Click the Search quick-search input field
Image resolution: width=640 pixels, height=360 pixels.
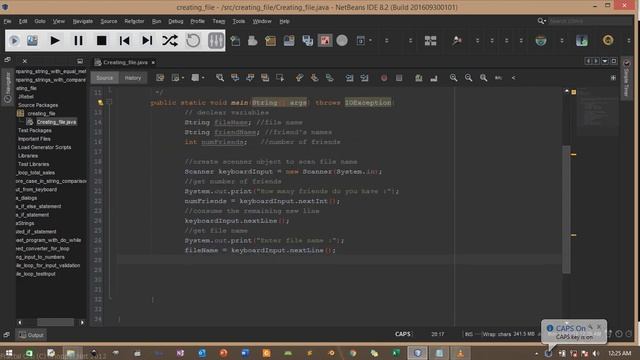(x=589, y=21)
